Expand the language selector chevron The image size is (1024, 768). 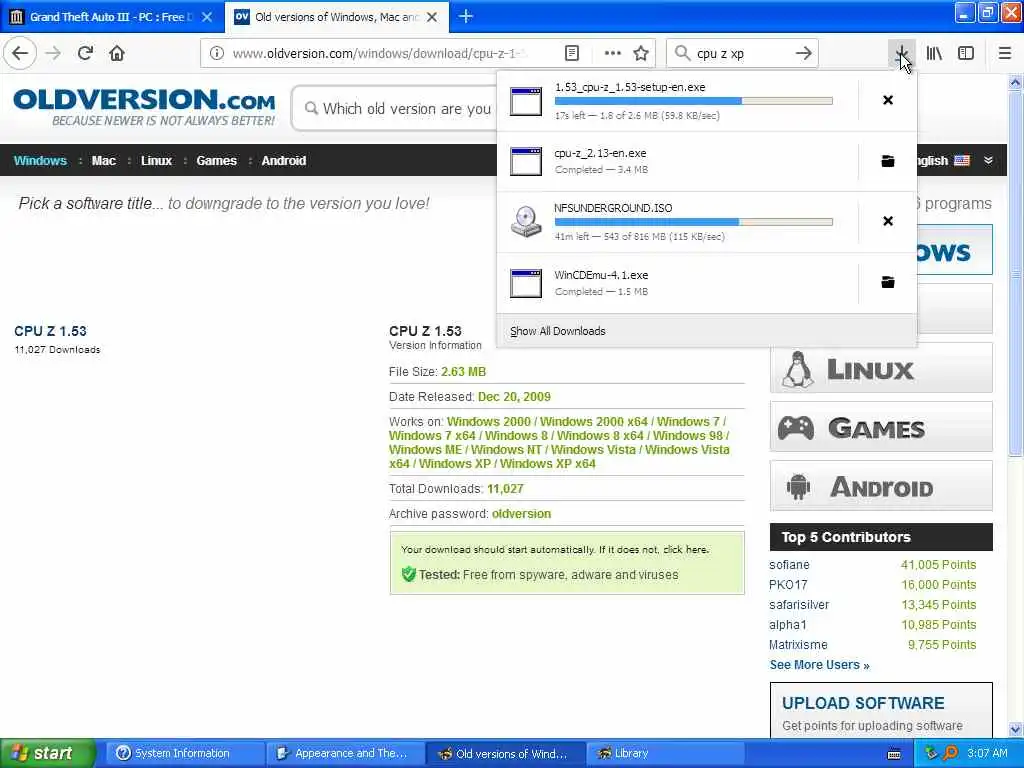(988, 160)
